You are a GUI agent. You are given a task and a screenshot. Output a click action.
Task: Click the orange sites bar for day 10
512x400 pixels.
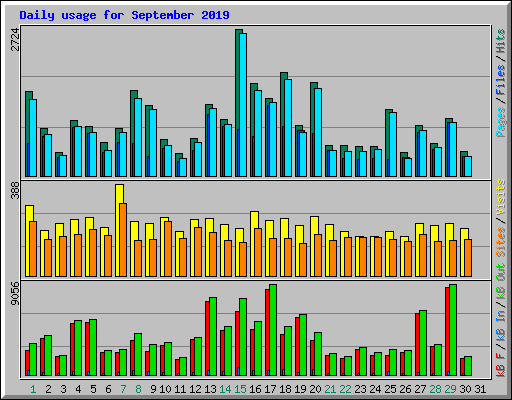click(168, 249)
